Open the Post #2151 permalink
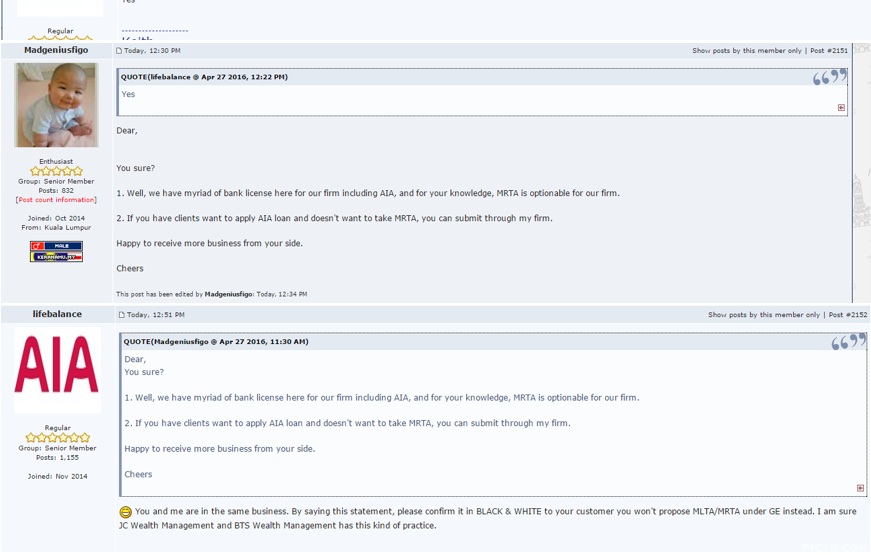 click(829, 50)
